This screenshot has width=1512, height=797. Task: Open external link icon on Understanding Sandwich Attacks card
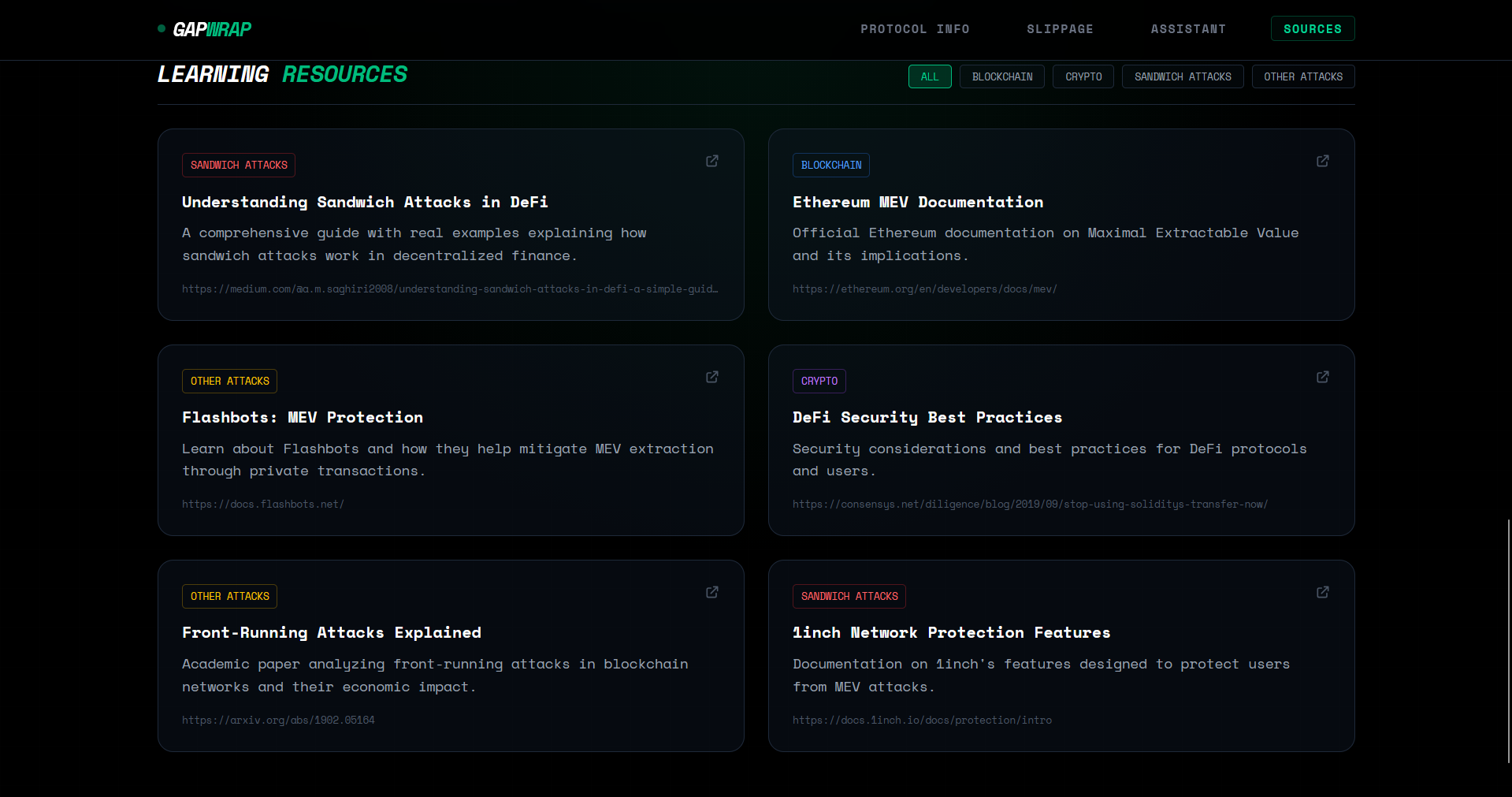click(x=711, y=161)
